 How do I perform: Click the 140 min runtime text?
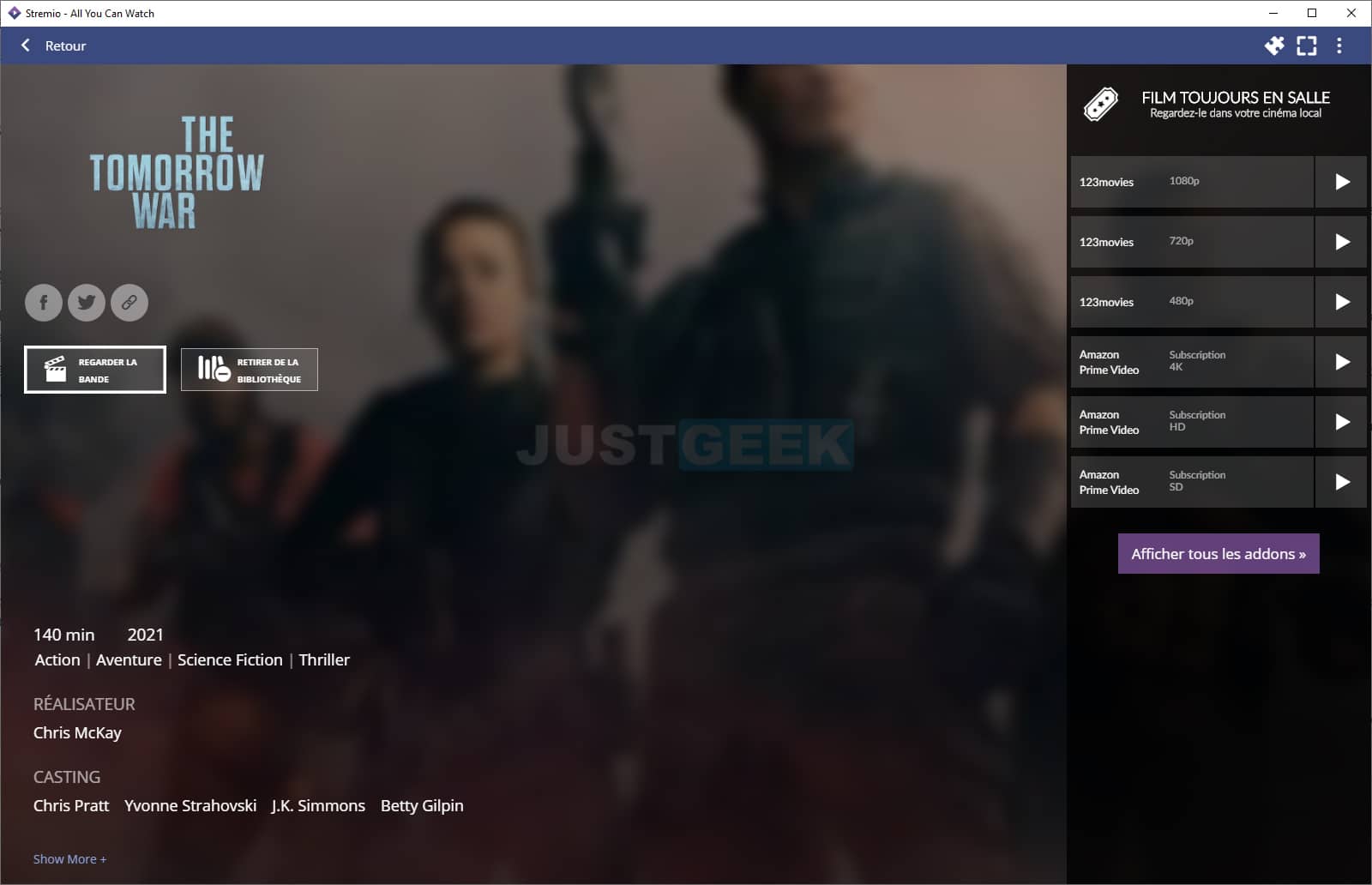64,635
